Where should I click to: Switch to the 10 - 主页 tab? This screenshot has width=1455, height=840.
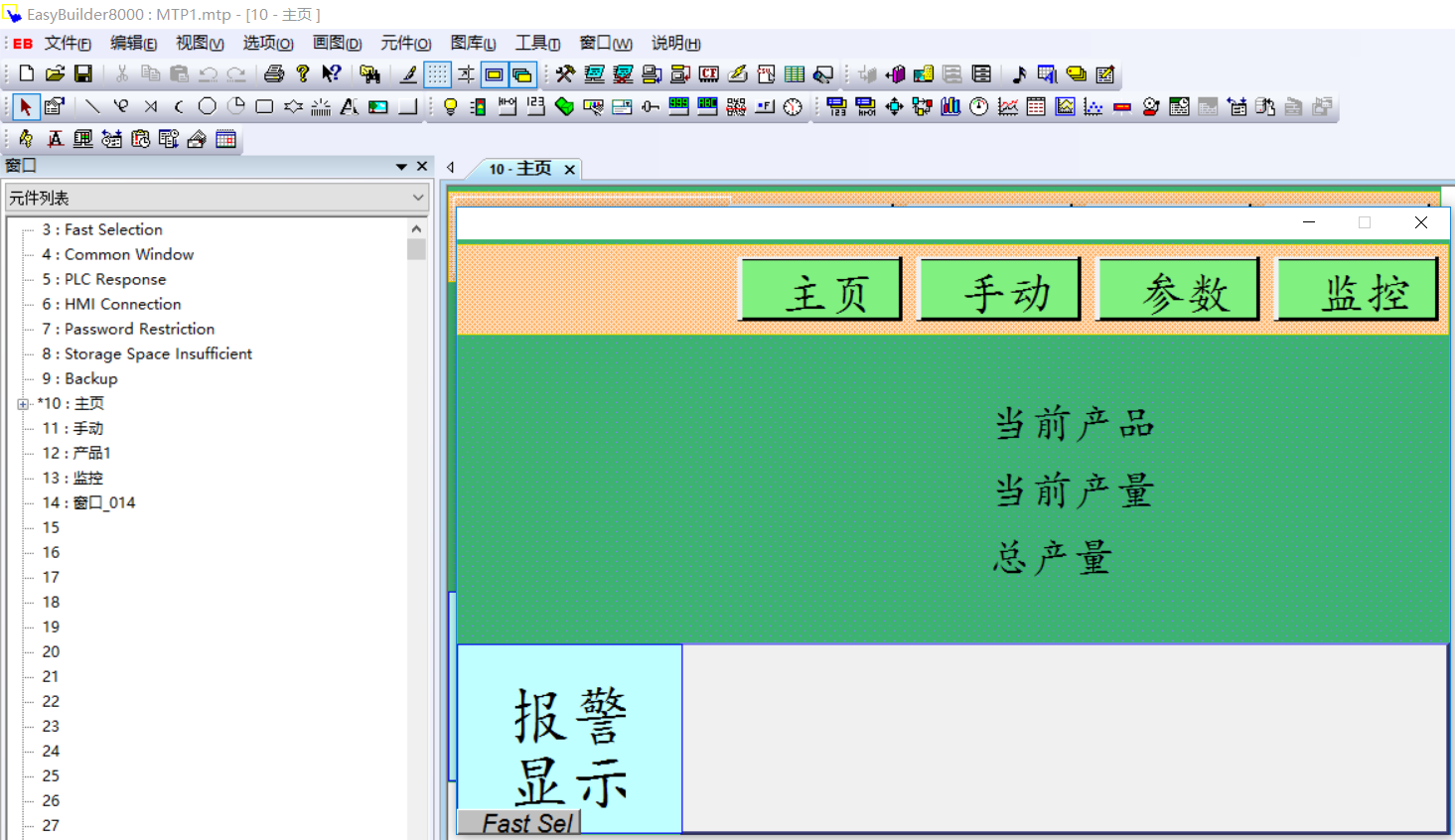(x=519, y=169)
